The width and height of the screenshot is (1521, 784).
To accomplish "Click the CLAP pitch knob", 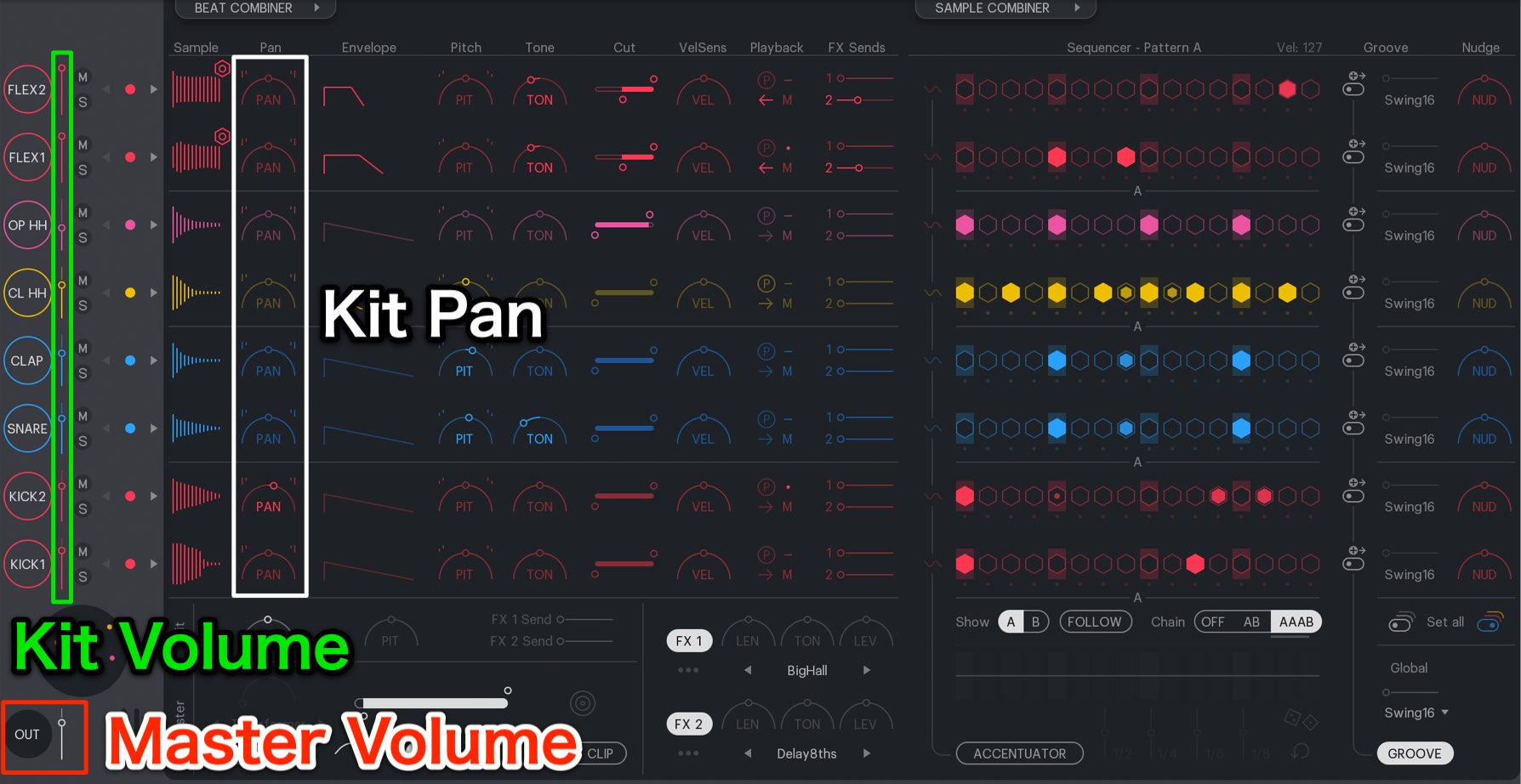I will (x=464, y=361).
